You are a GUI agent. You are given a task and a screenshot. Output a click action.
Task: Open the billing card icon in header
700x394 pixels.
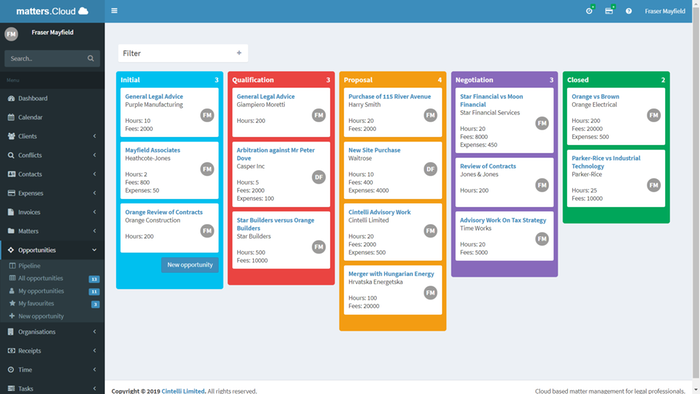(609, 11)
